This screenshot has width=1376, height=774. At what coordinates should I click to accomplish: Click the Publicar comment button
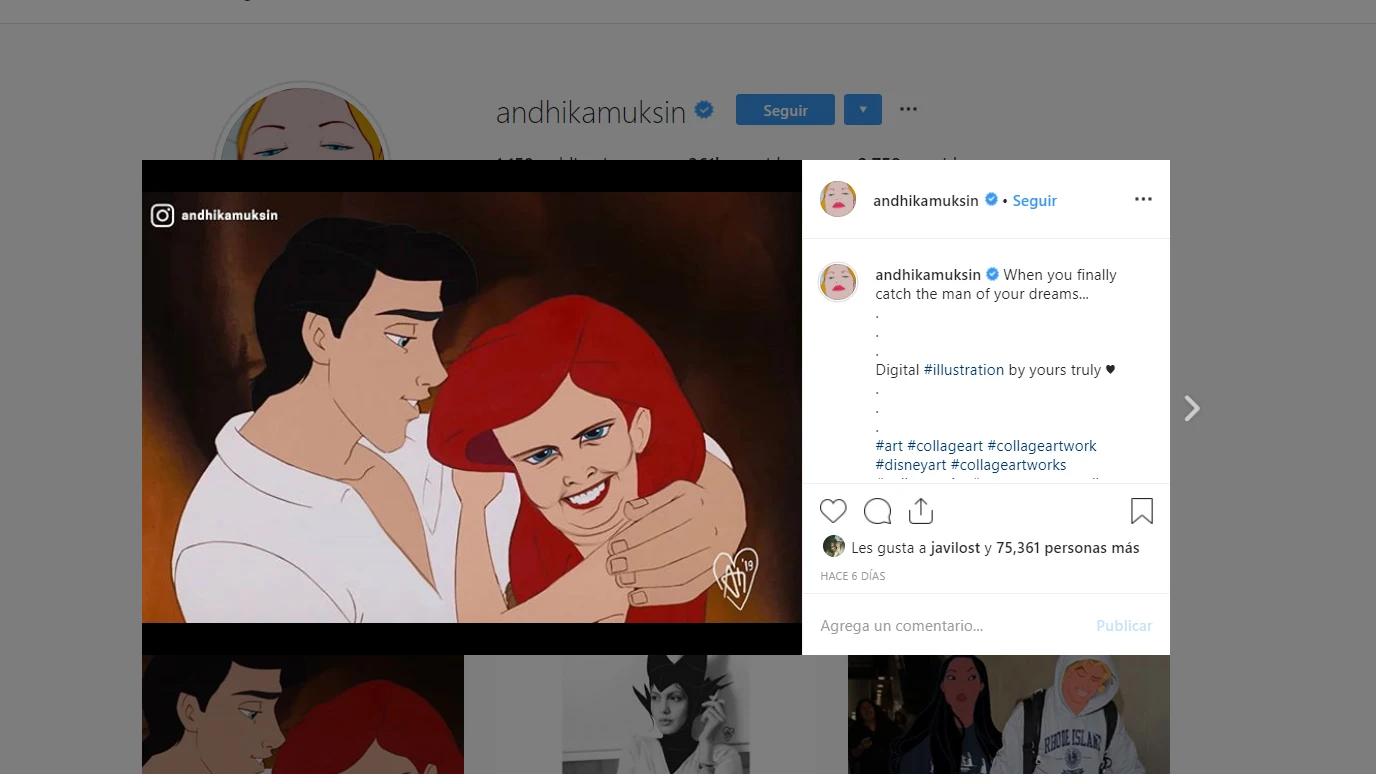[x=1124, y=626]
